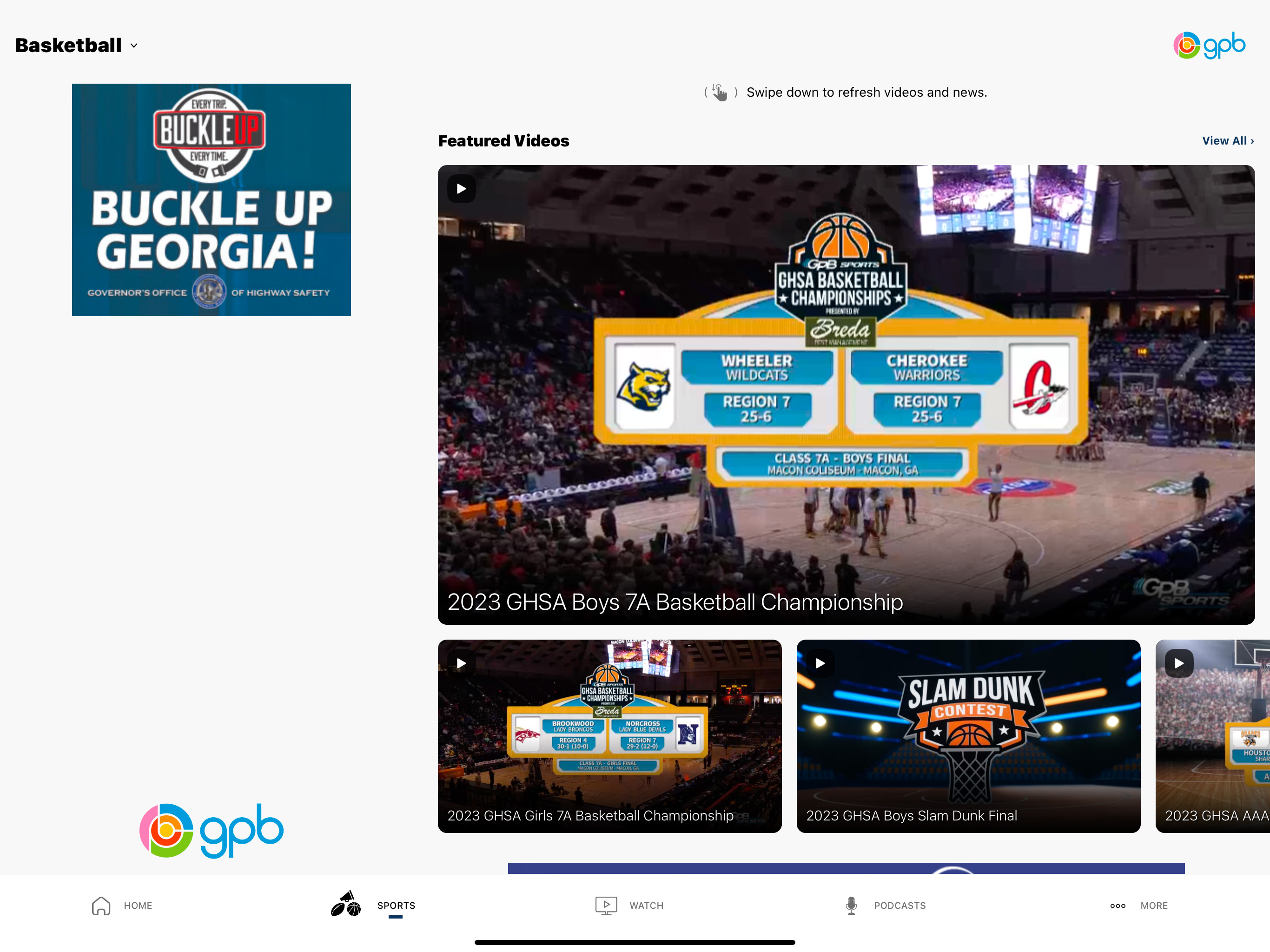The width and height of the screenshot is (1270, 952).
Task: Tap the 2023 GHSA Boys Slam Dunk Final title
Action: [911, 815]
